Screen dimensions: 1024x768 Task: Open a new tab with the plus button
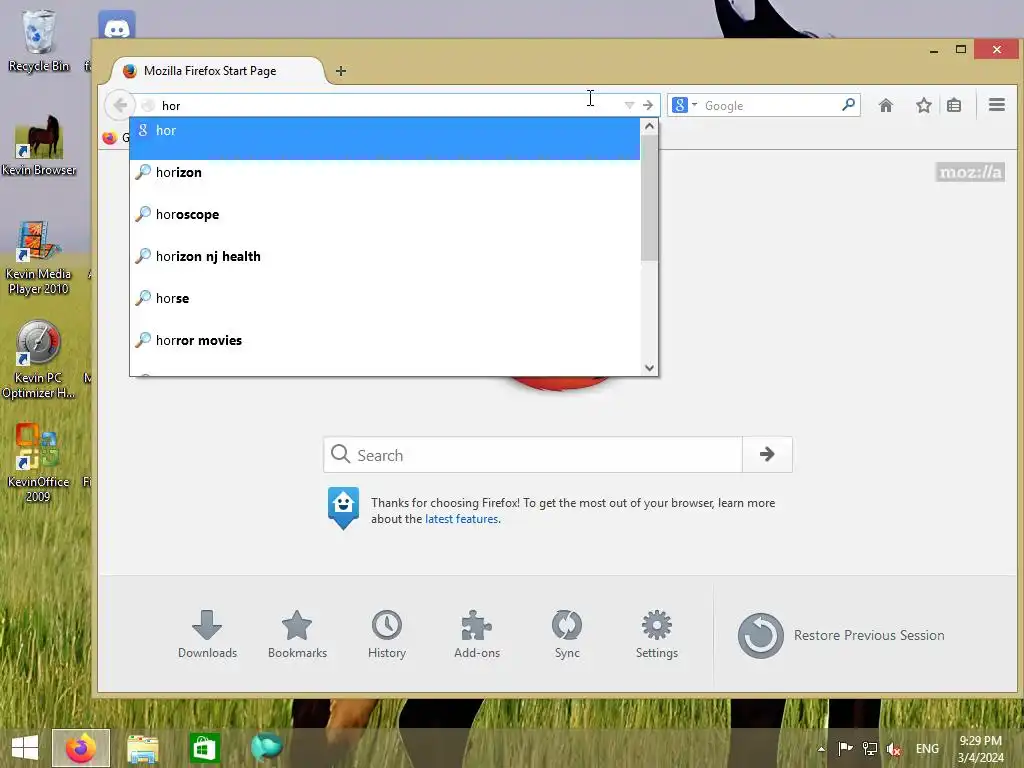click(x=341, y=71)
